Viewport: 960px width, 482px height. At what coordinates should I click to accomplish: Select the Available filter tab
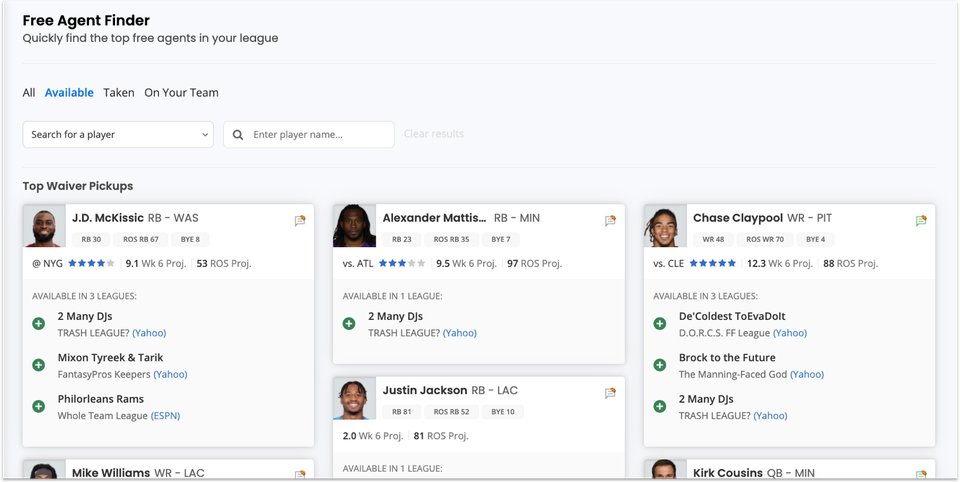[x=69, y=92]
